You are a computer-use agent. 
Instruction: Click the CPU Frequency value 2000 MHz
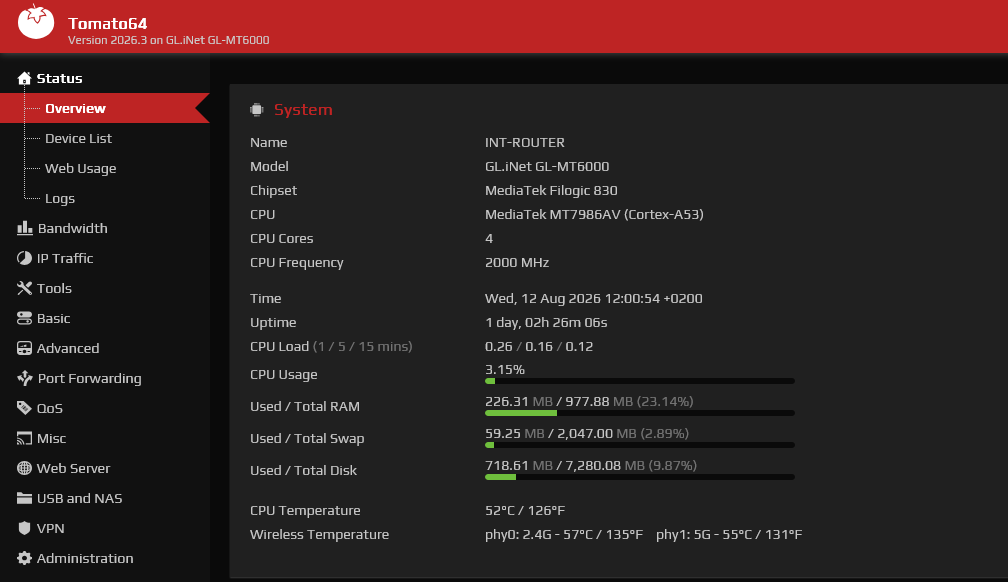click(517, 262)
